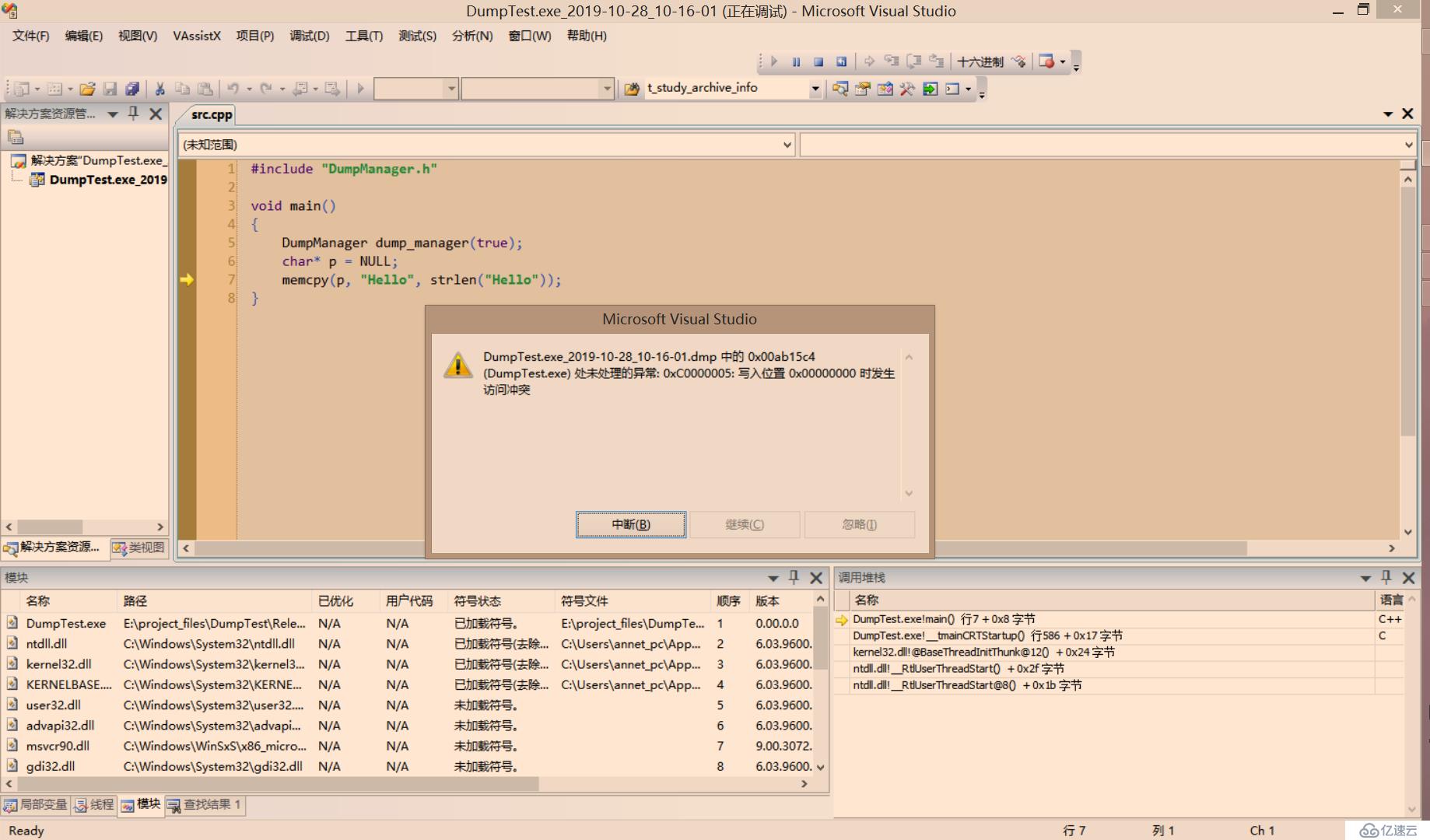1430x840 pixels.
Task: Close the 模块 panel
Action: (x=816, y=578)
